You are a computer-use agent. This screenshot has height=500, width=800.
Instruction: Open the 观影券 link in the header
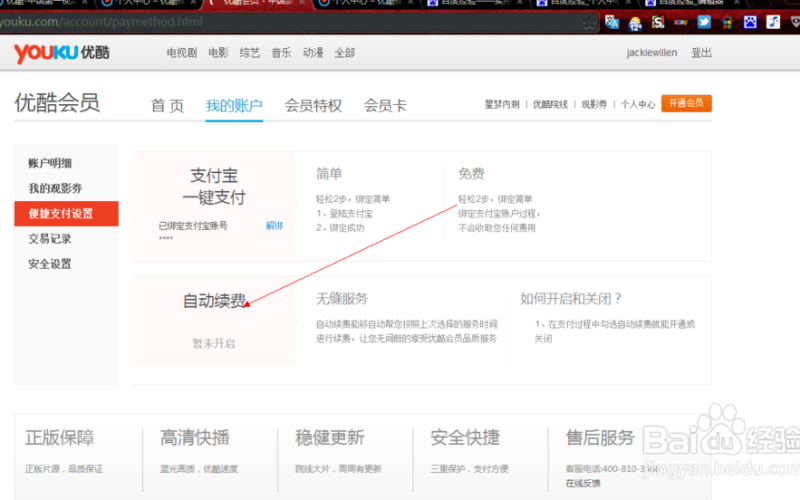(x=594, y=104)
